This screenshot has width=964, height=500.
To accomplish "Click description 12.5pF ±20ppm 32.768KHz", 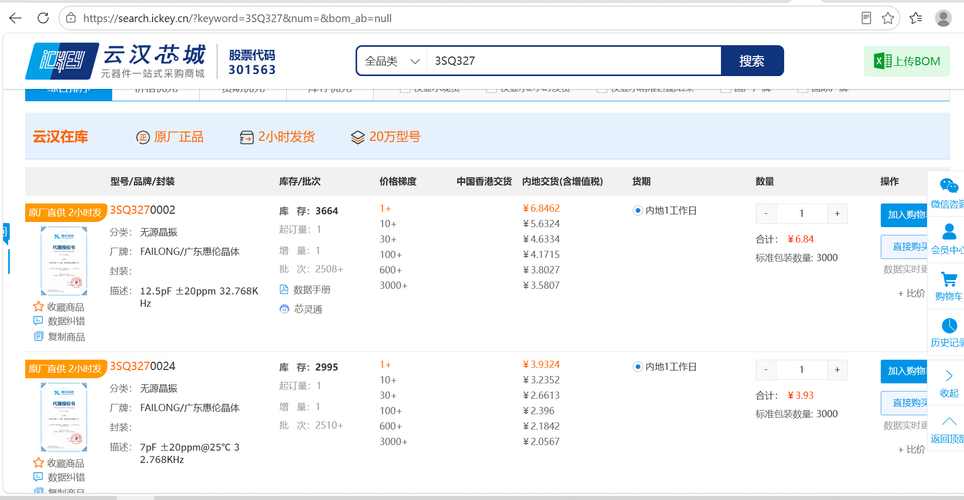I will coord(199,297).
